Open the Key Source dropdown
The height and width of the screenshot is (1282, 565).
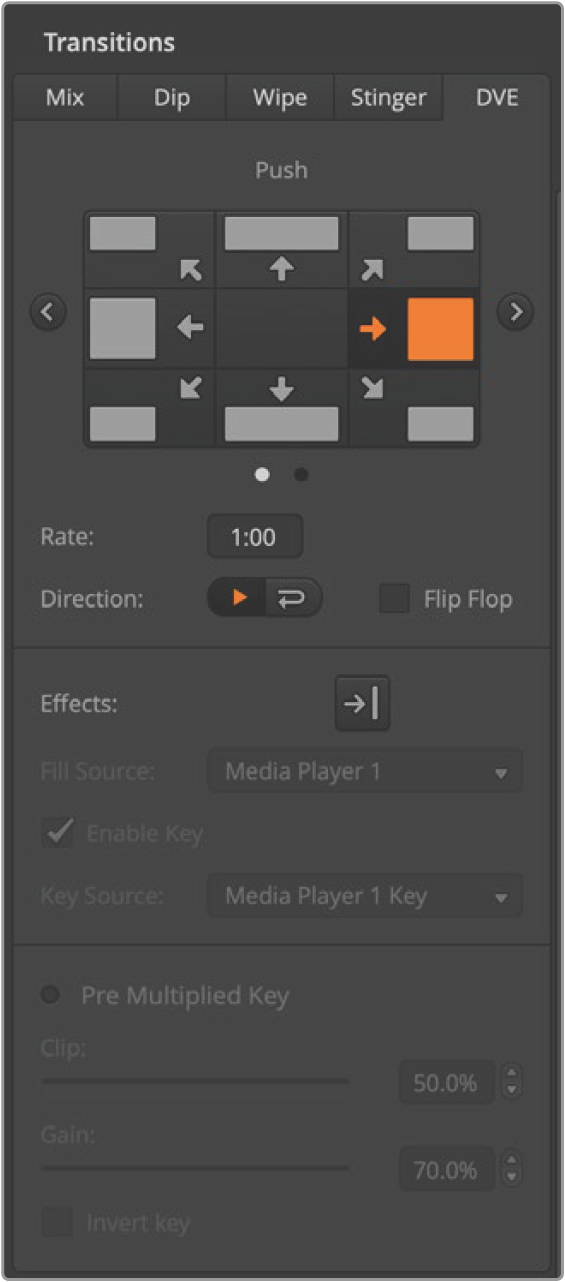(x=365, y=896)
